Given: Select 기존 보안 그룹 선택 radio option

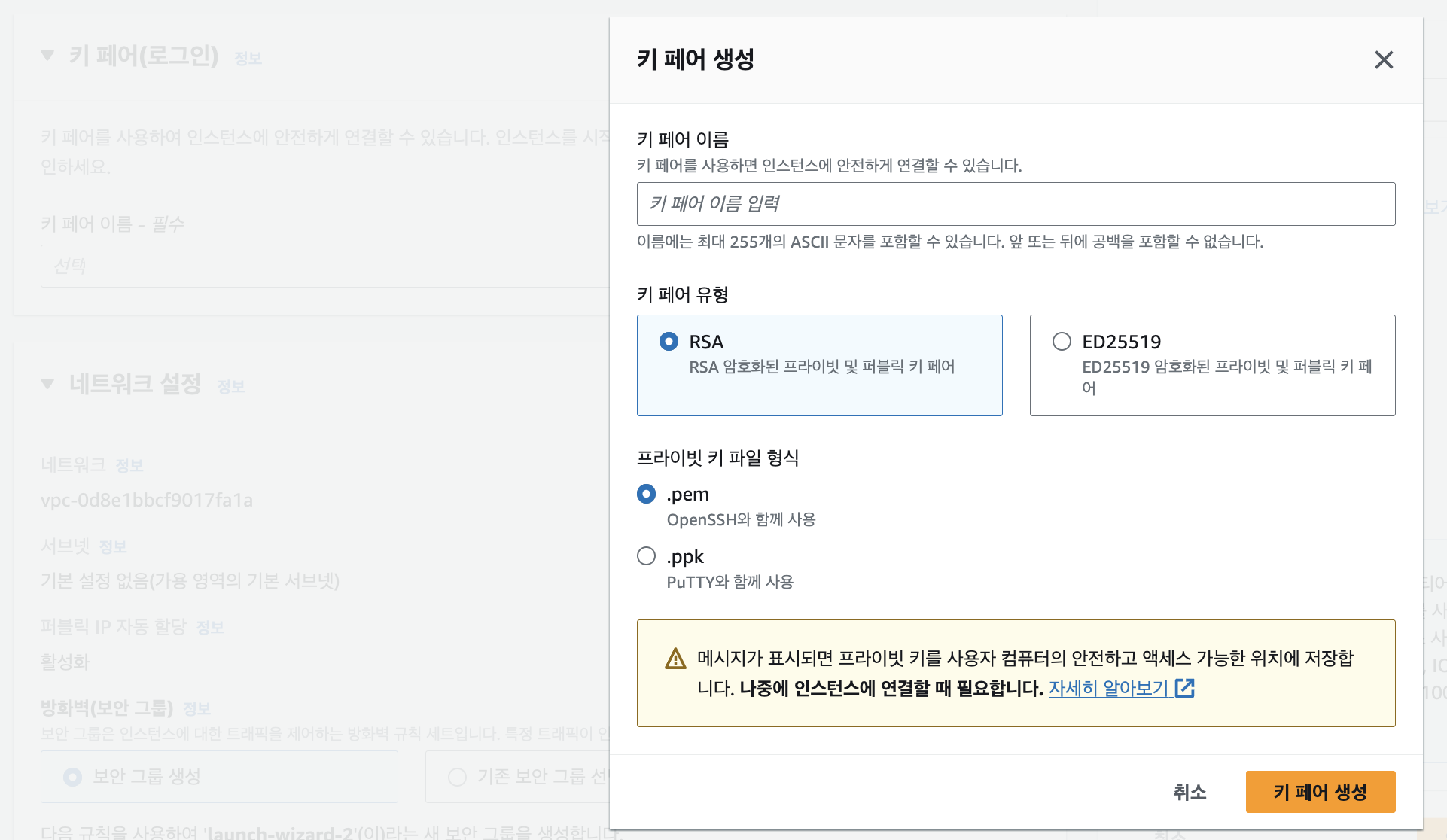Looking at the screenshot, I should 457,777.
